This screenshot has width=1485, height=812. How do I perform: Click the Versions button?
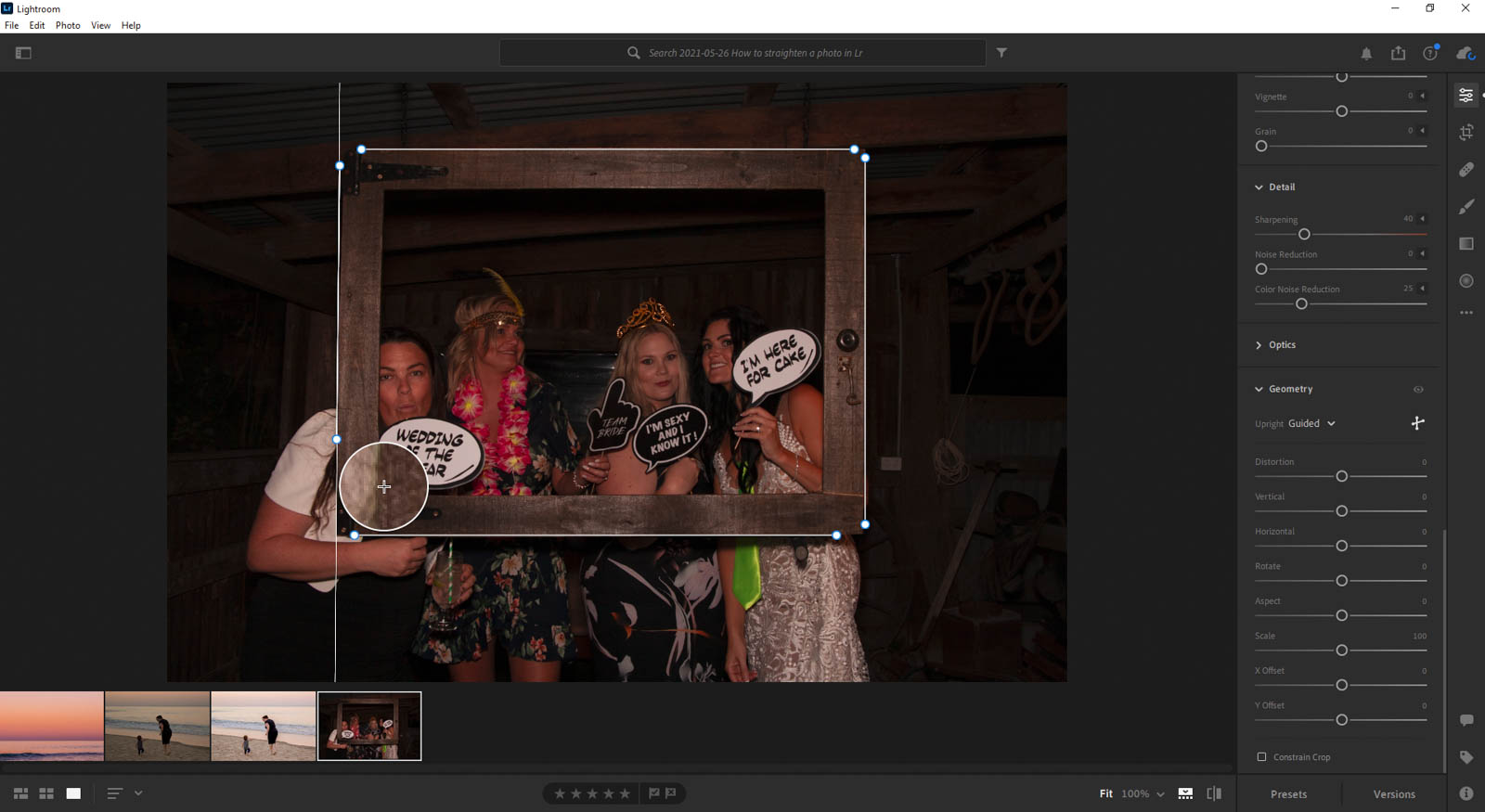[1394, 794]
